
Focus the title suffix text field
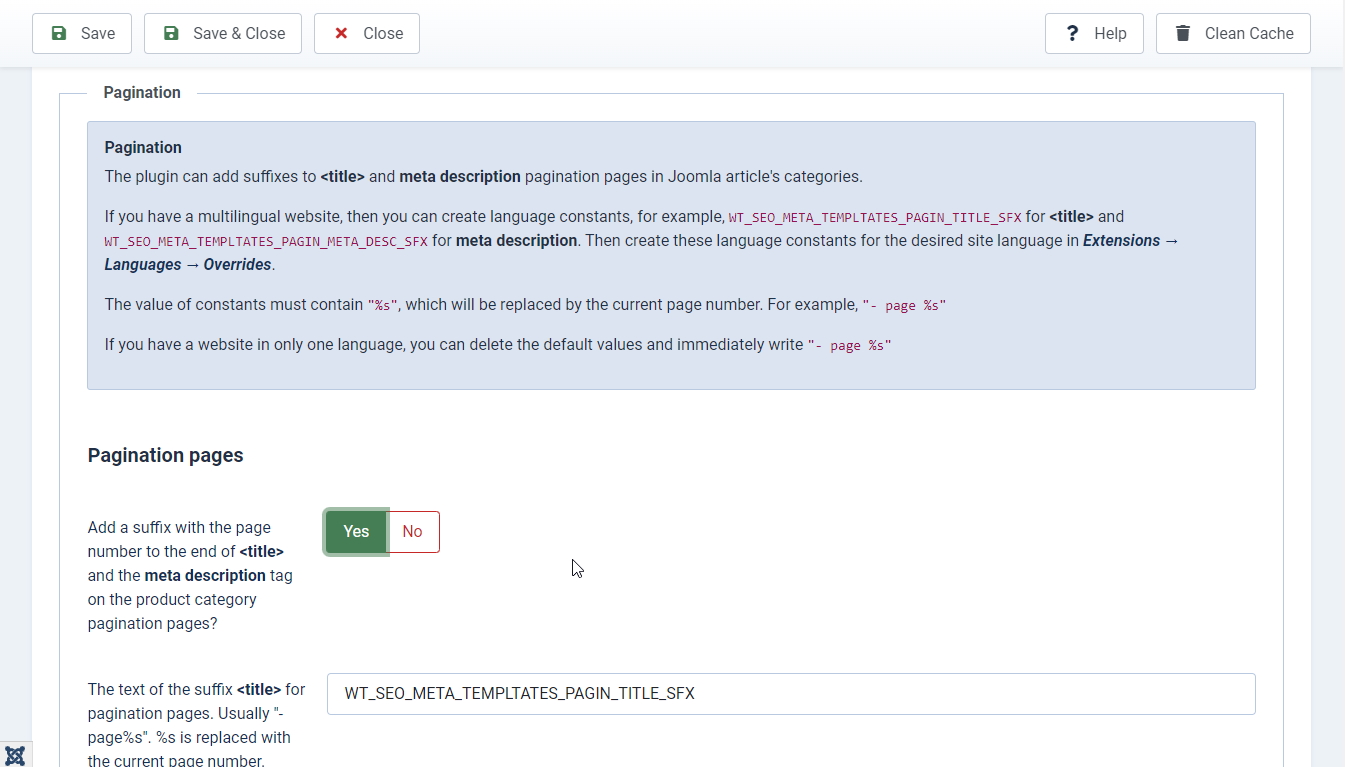[790, 694]
